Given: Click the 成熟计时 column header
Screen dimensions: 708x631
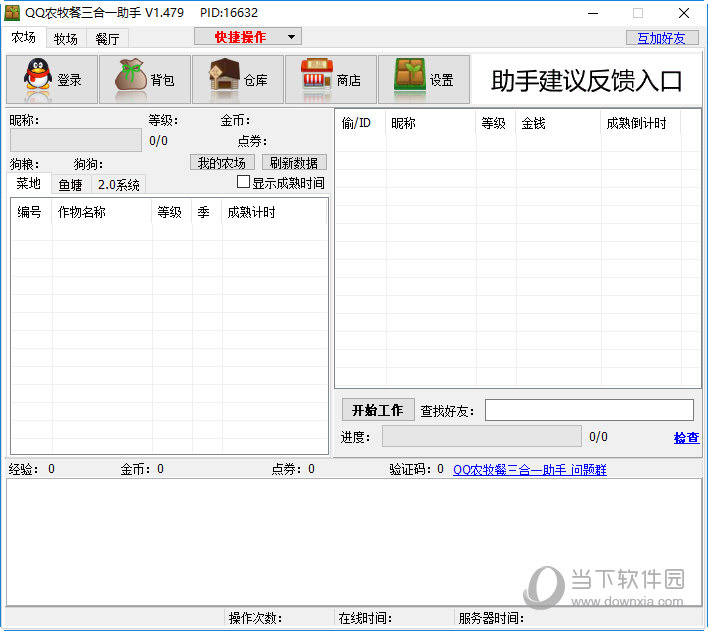Looking at the screenshot, I should (274, 212).
